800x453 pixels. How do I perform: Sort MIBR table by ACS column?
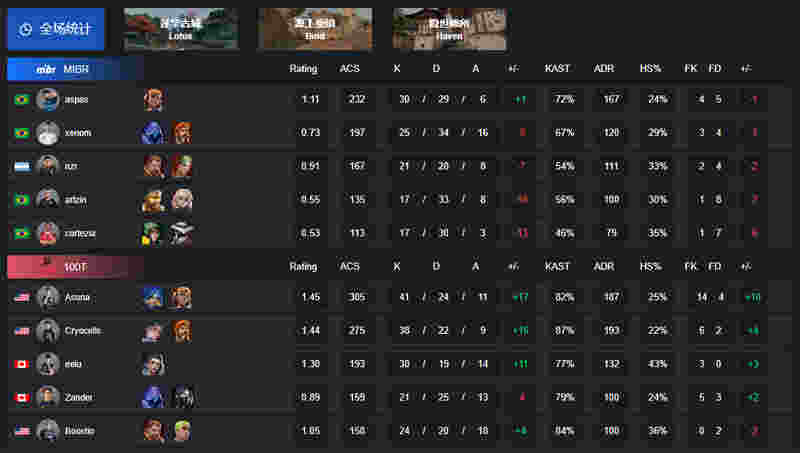tap(349, 68)
